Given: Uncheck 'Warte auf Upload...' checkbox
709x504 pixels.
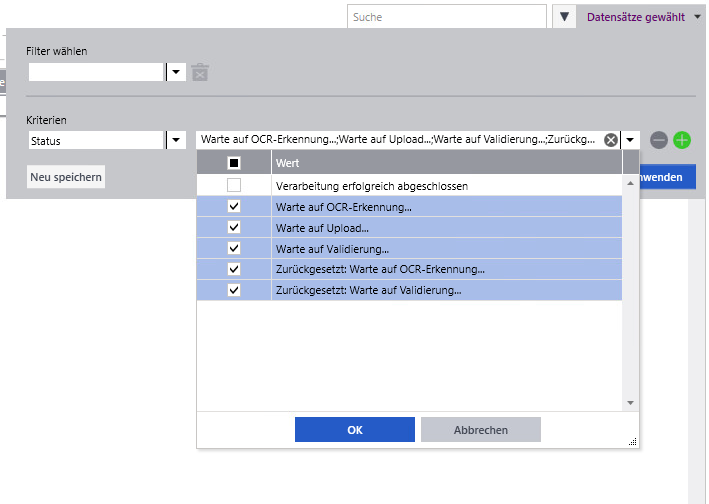Looking at the screenshot, I should coord(234,228).
